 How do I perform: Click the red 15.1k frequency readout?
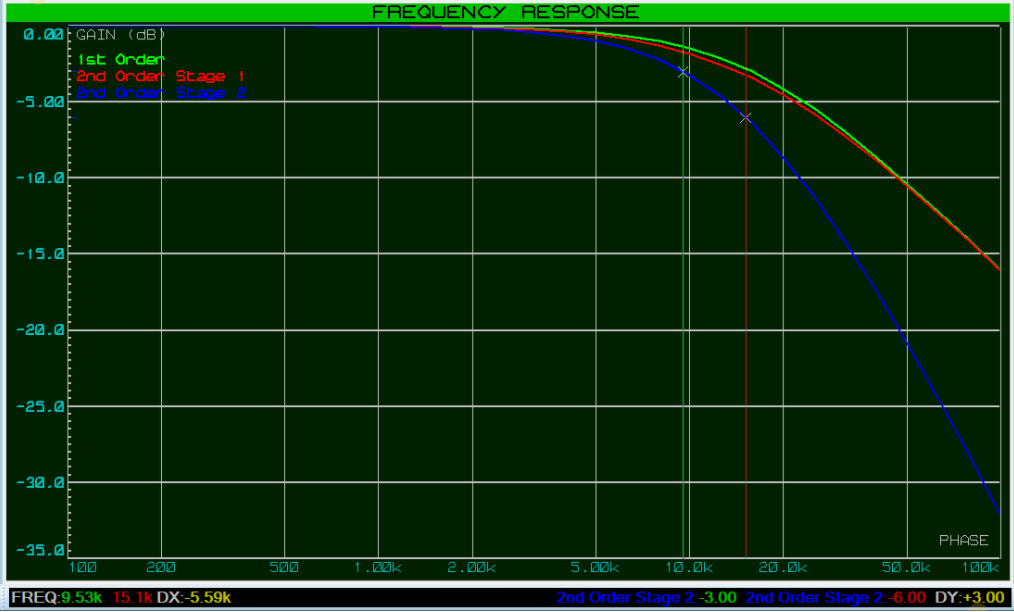[x=133, y=598]
